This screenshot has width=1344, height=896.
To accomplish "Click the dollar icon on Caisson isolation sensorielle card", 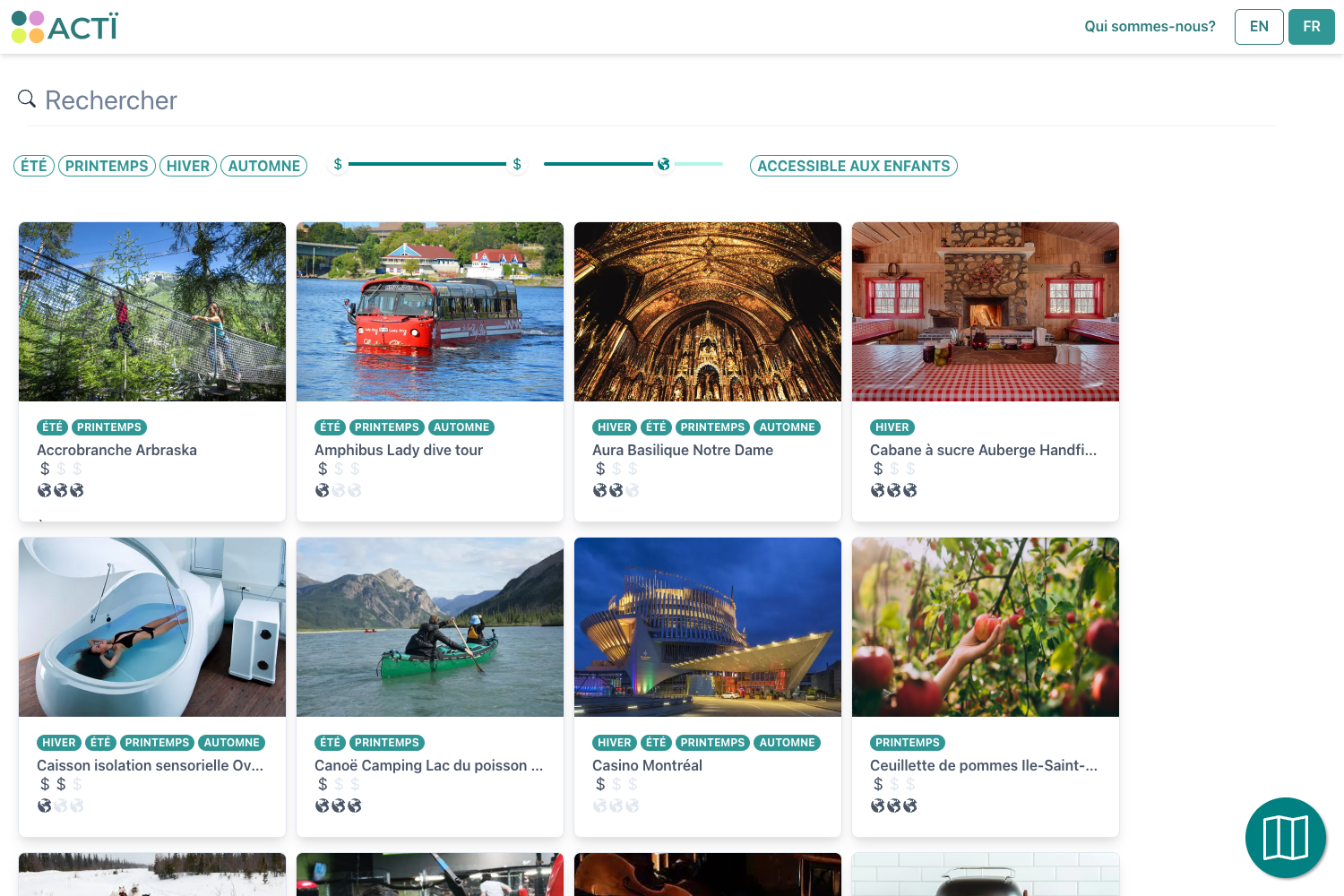I will coord(43,783).
